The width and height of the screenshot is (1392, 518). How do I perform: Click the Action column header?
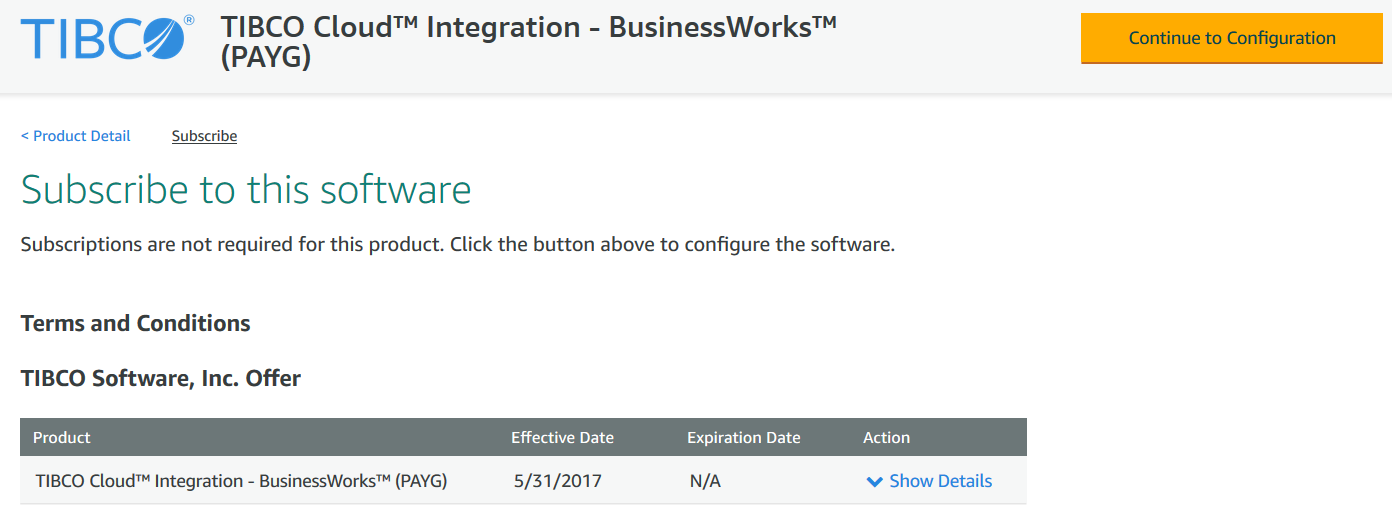(886, 437)
